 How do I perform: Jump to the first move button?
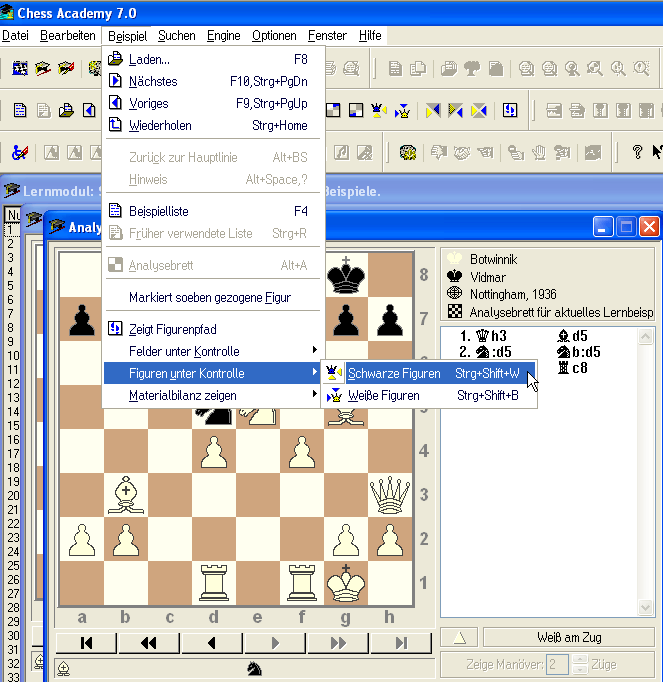(x=86, y=642)
